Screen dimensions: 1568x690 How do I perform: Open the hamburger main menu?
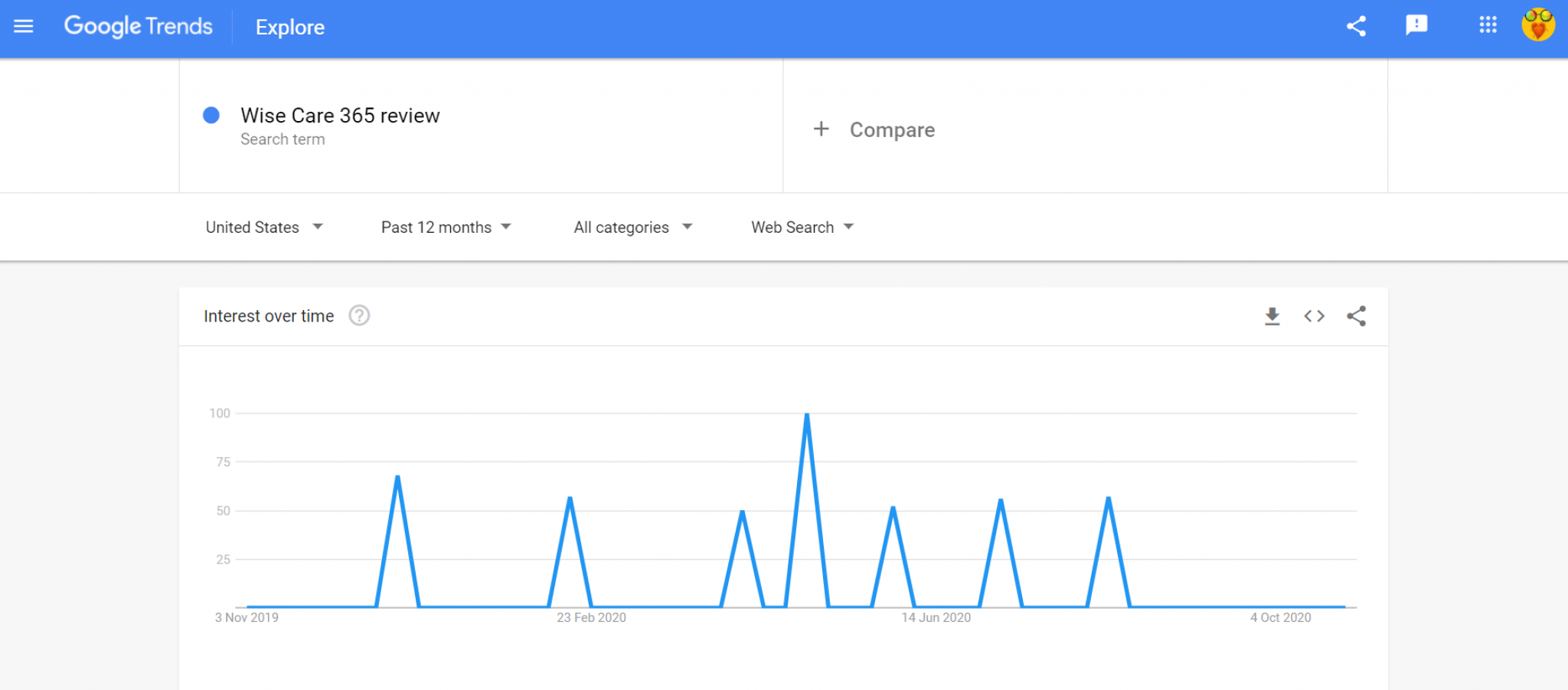(24, 27)
